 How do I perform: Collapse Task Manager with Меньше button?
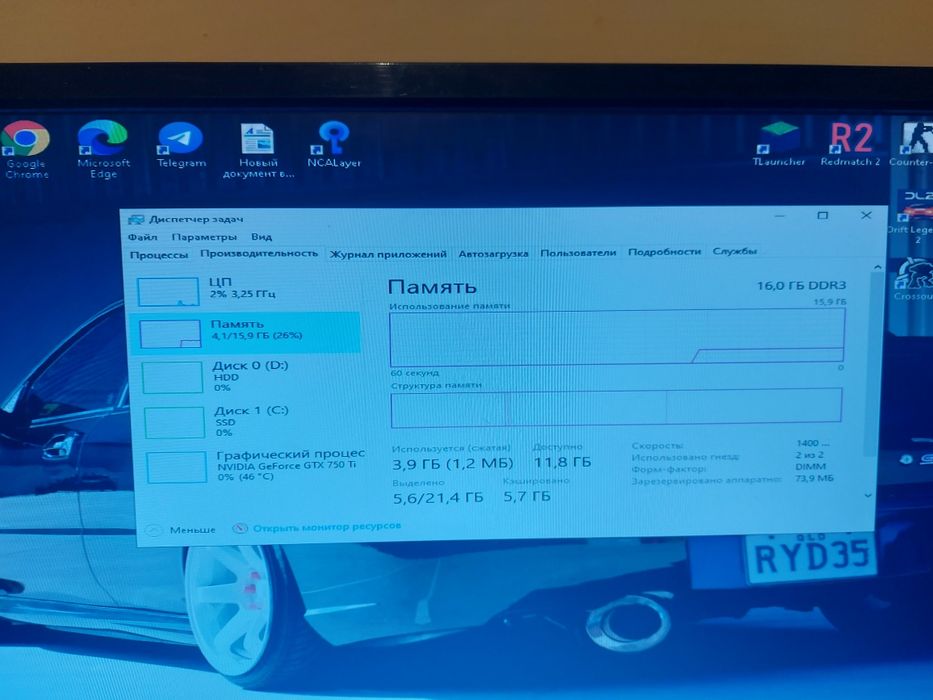181,530
